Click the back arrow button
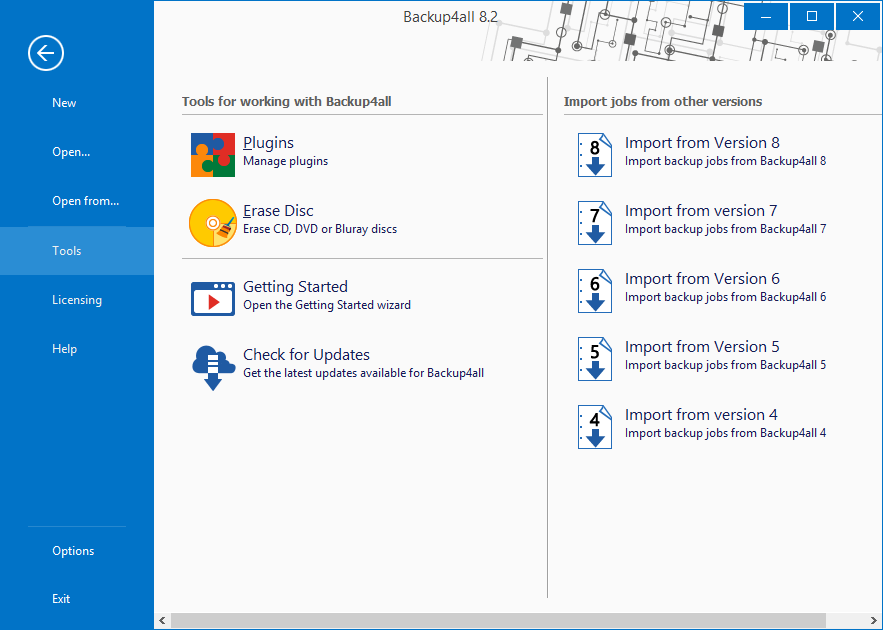 45,52
